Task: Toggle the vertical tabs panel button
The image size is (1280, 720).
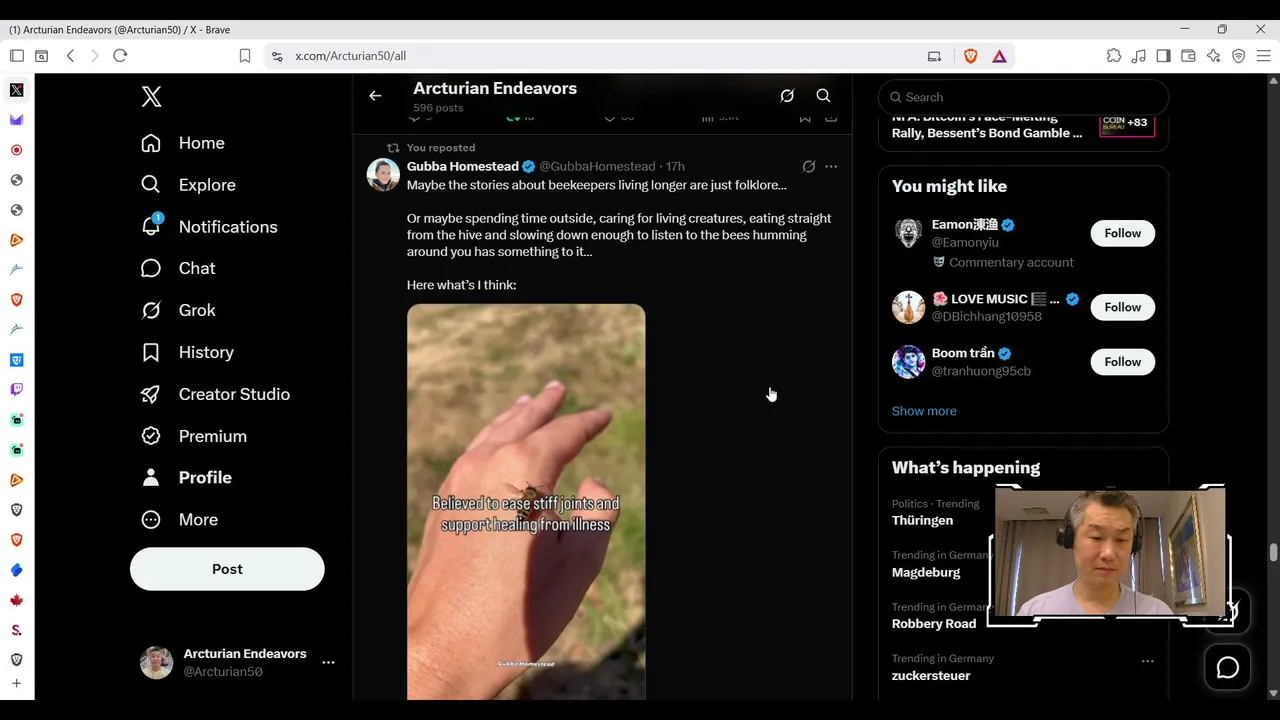Action: click(17, 56)
